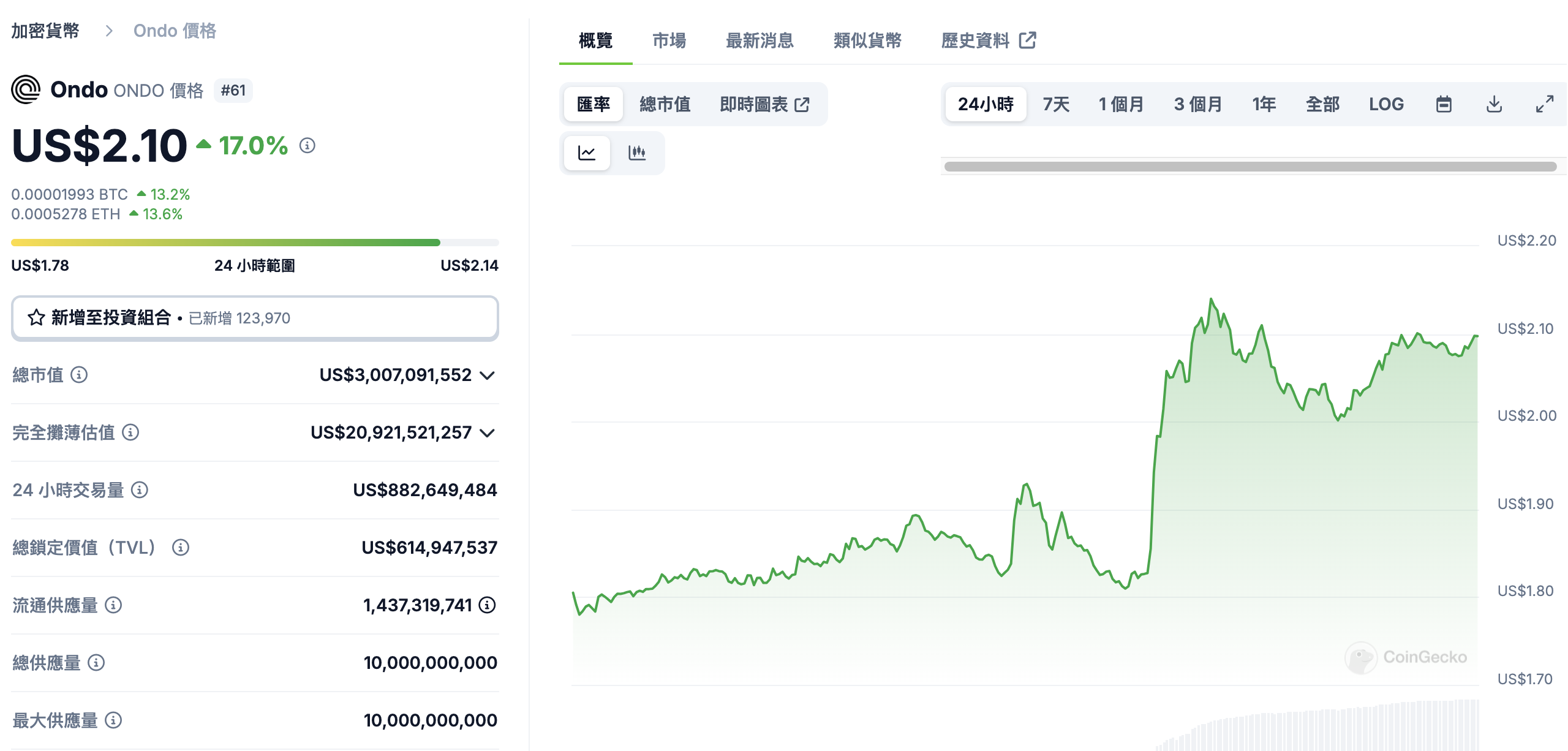
Task: Switch to the 市場 tab
Action: (x=669, y=41)
